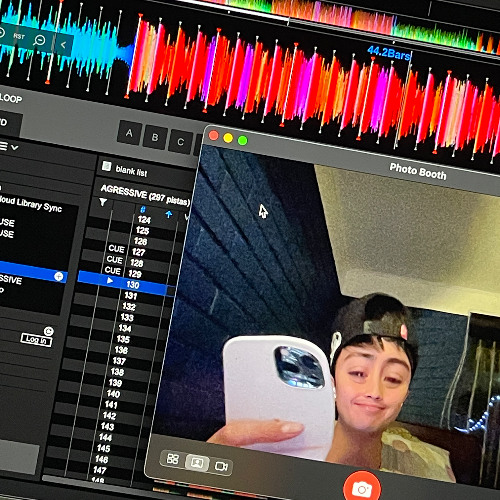Click CUE marker on track 128
Screen dimensions: 500x500
[115, 259]
